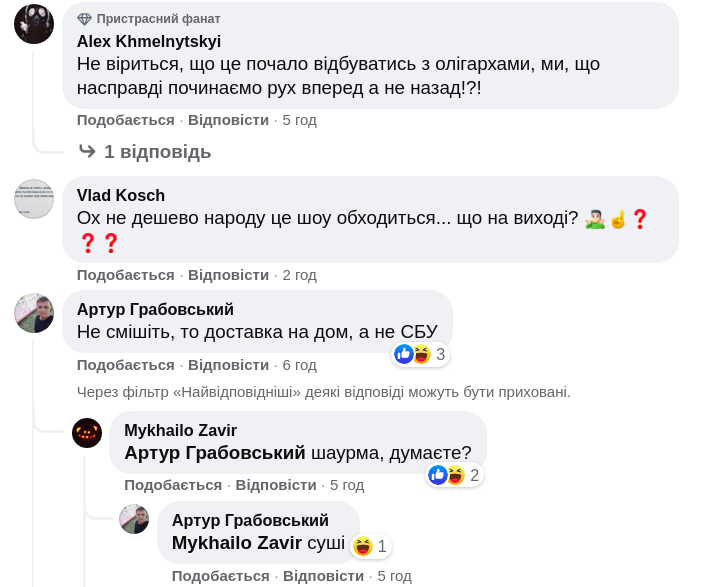Reply to Vlad Kosch's comment
This screenshot has width=712, height=587.
[x=228, y=275]
